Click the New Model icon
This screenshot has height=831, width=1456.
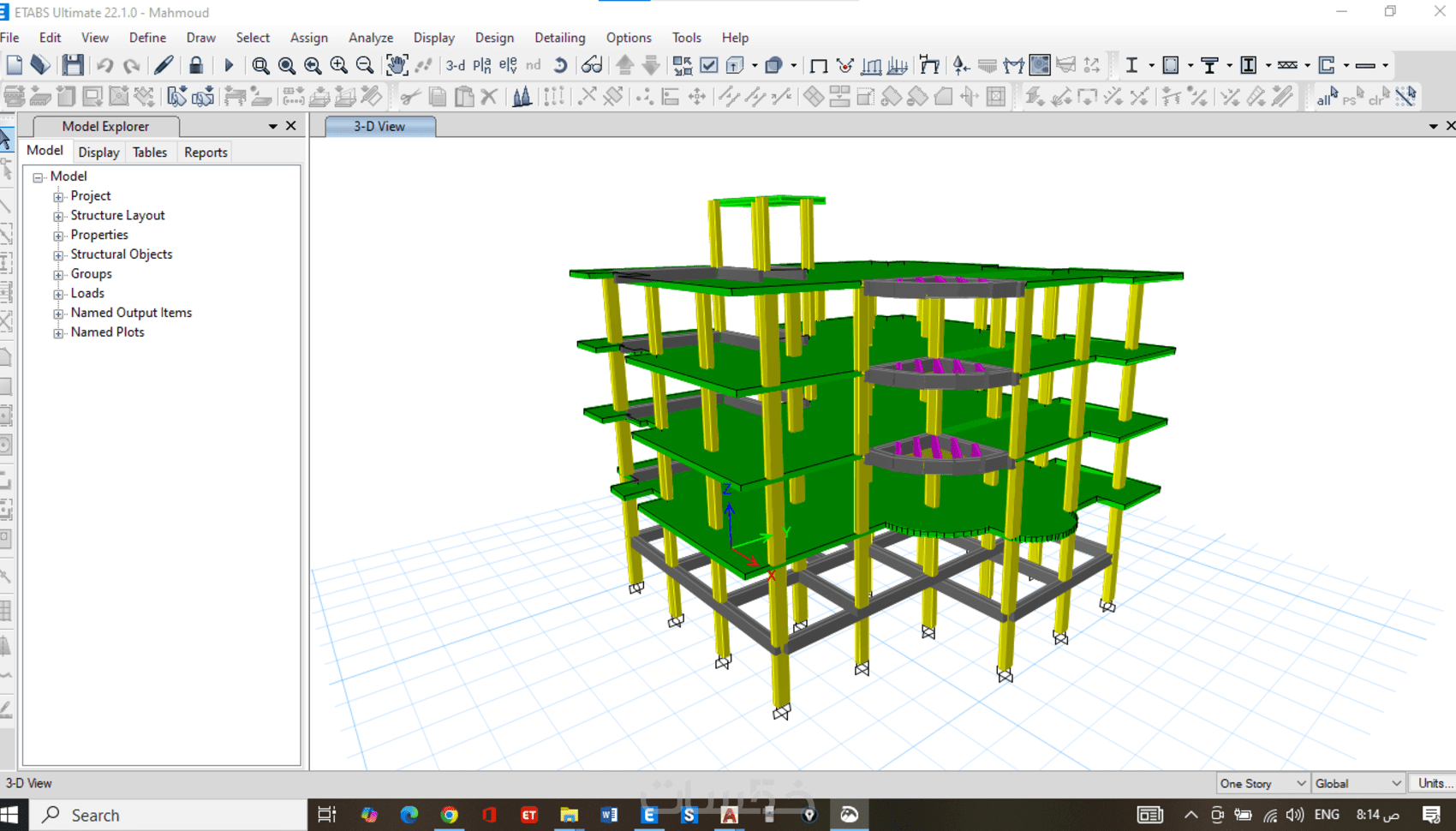15,65
